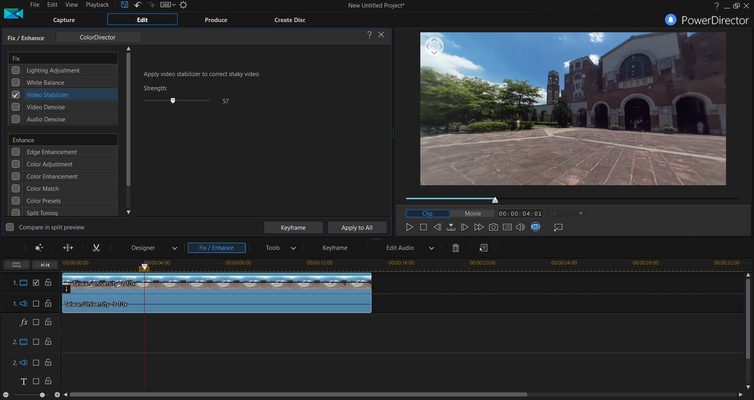
Task: Enable the 360 video mode icon
Action: 535,227
